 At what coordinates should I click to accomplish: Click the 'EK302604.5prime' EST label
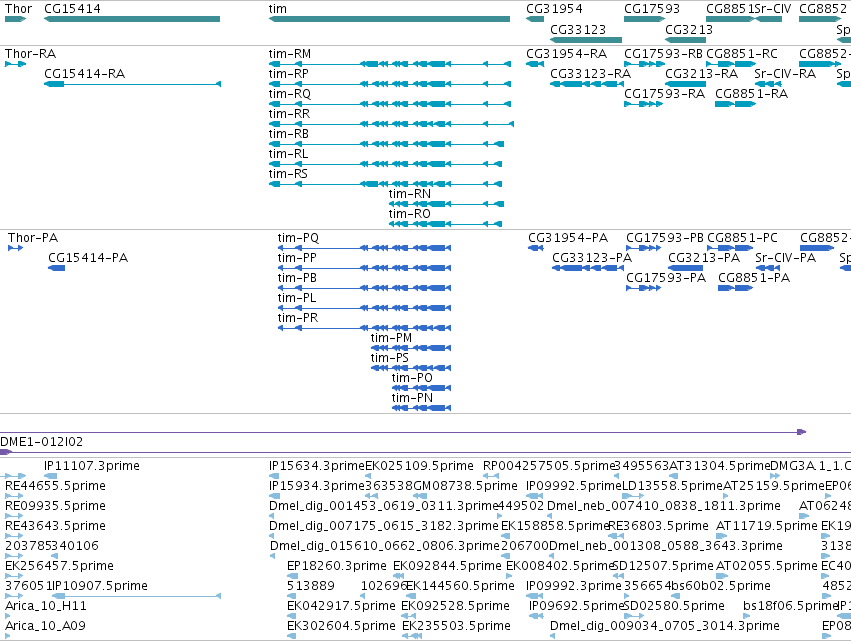point(341,626)
